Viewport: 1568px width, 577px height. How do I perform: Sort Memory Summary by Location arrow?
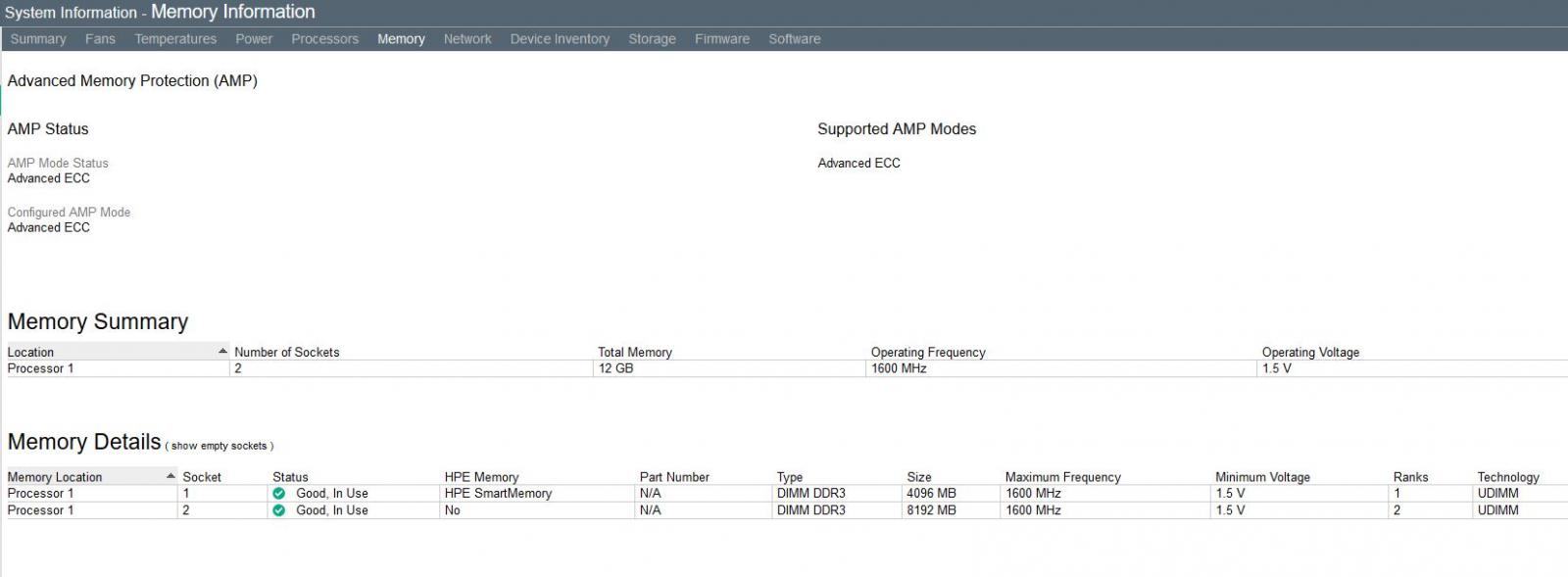[x=222, y=351]
